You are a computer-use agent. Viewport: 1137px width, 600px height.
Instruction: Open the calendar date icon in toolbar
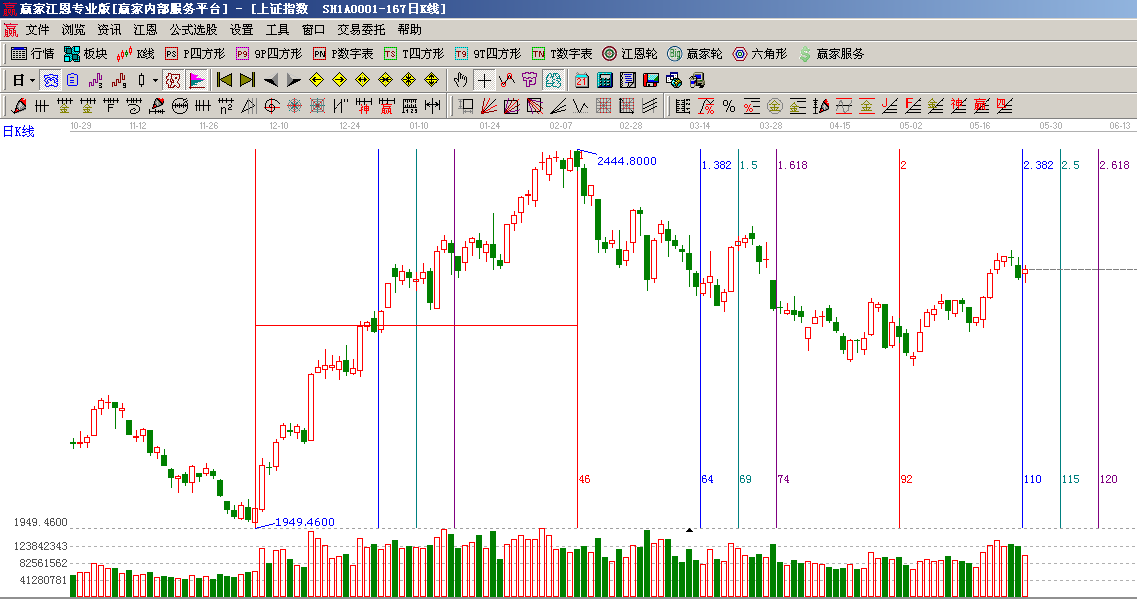pyautogui.click(x=581, y=80)
